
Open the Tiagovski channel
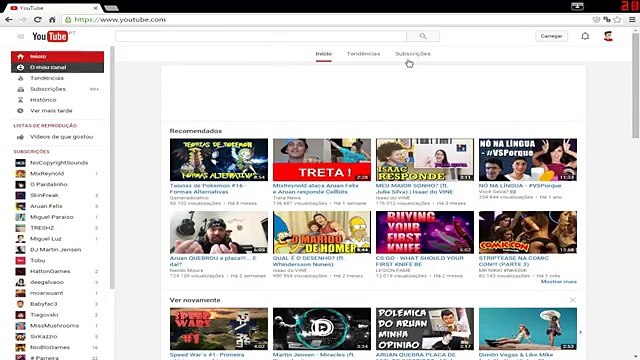58,315
